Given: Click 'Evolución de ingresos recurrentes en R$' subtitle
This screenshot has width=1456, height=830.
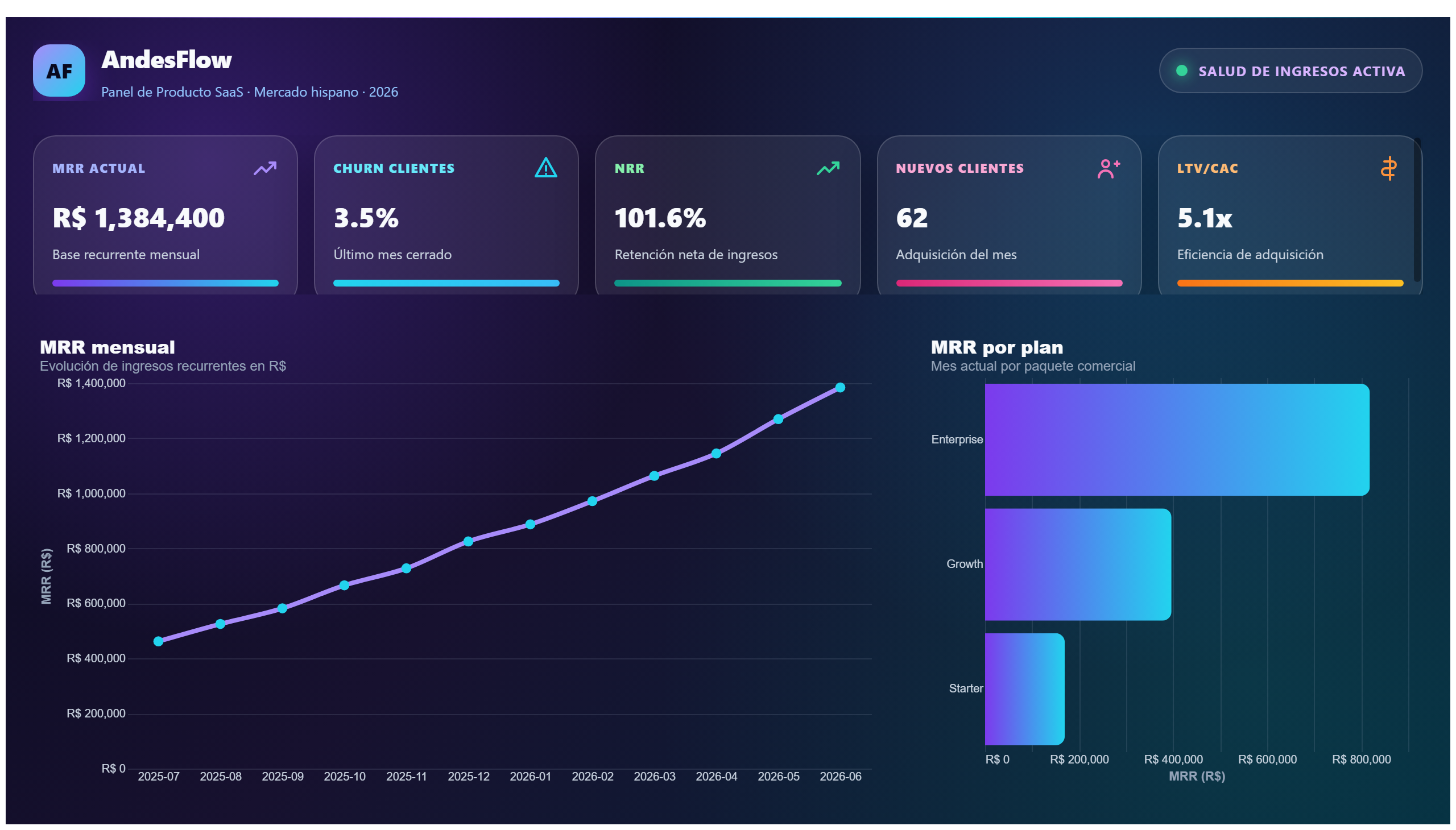Looking at the screenshot, I should [x=163, y=366].
